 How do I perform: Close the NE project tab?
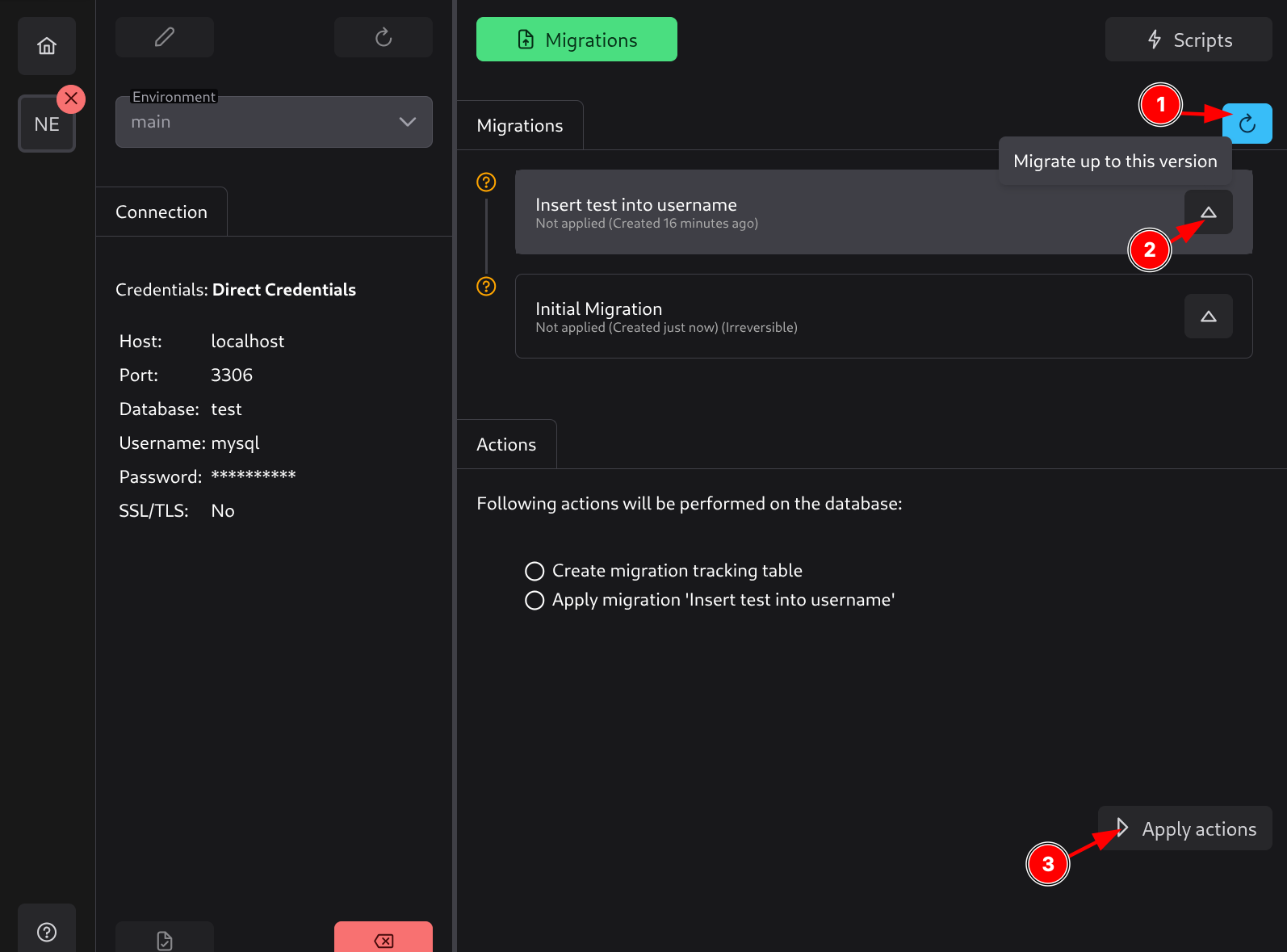pyautogui.click(x=71, y=99)
